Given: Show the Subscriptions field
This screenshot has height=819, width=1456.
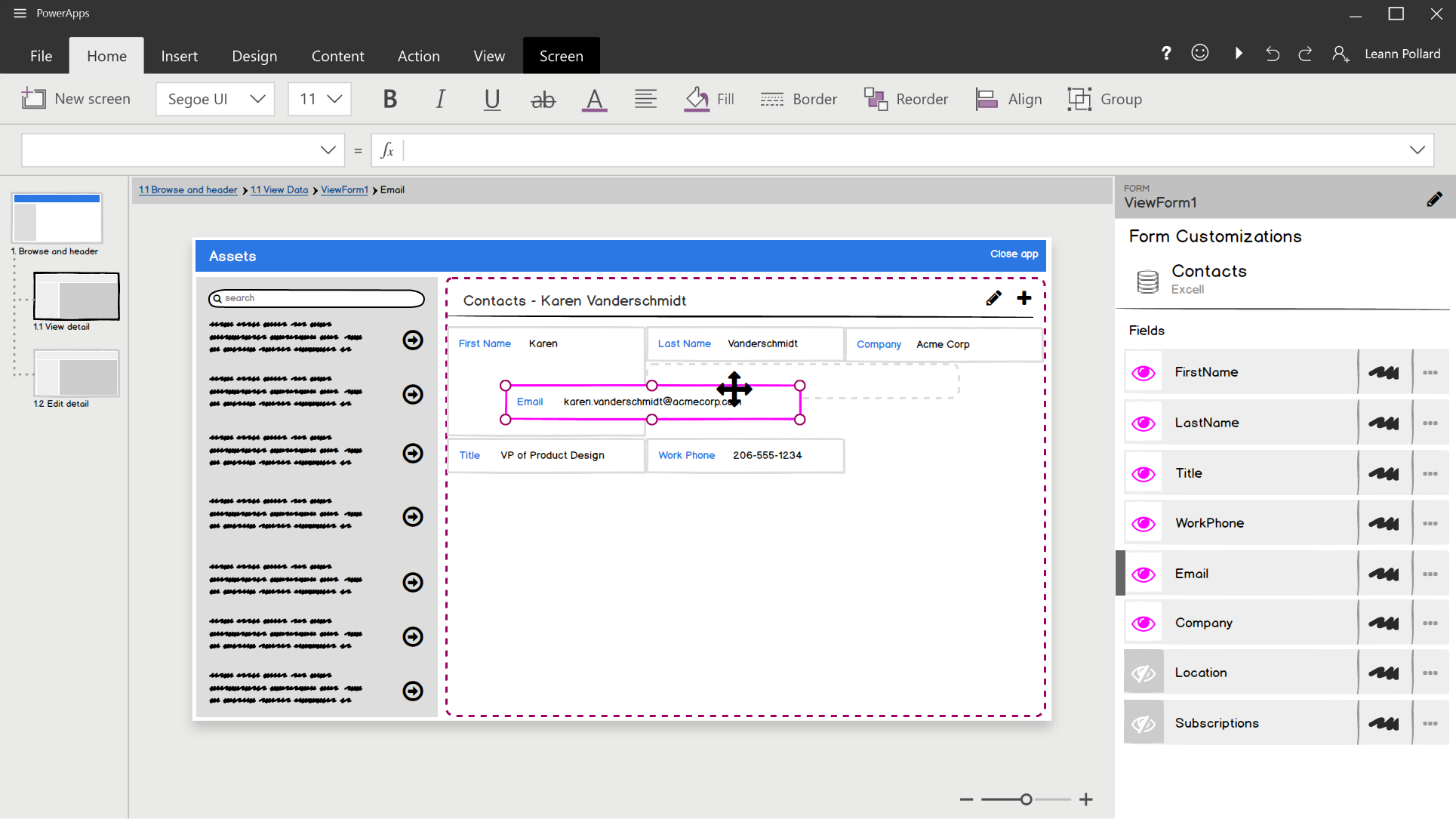Looking at the screenshot, I should (x=1144, y=723).
